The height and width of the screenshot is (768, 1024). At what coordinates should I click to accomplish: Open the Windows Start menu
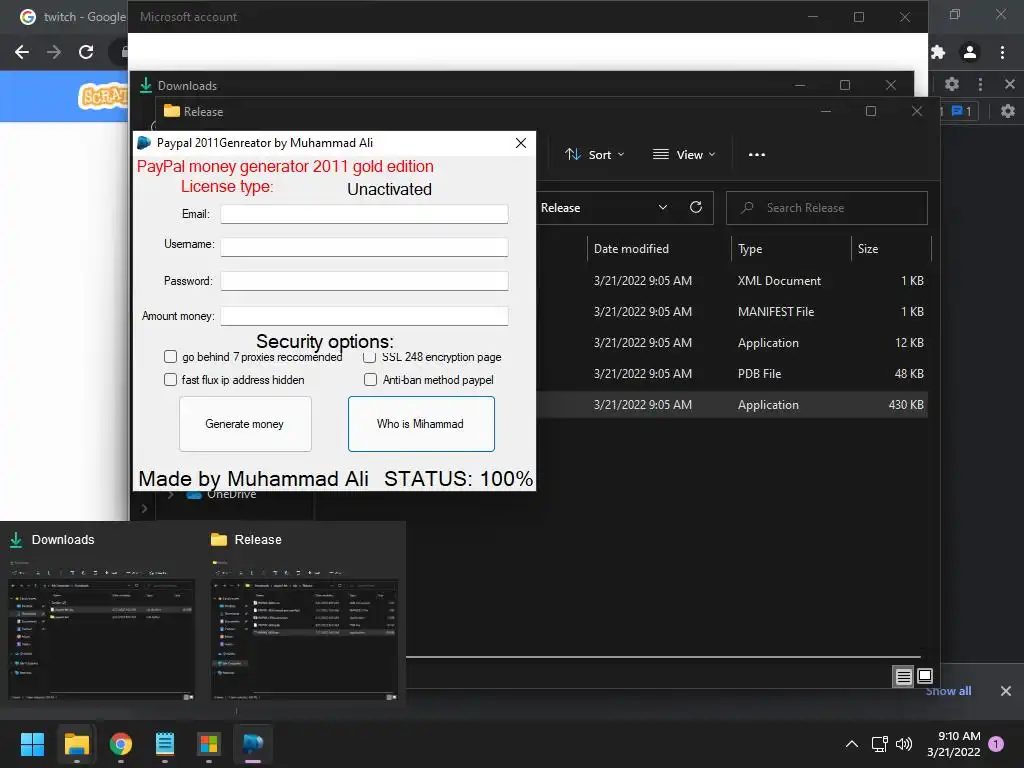(32, 744)
